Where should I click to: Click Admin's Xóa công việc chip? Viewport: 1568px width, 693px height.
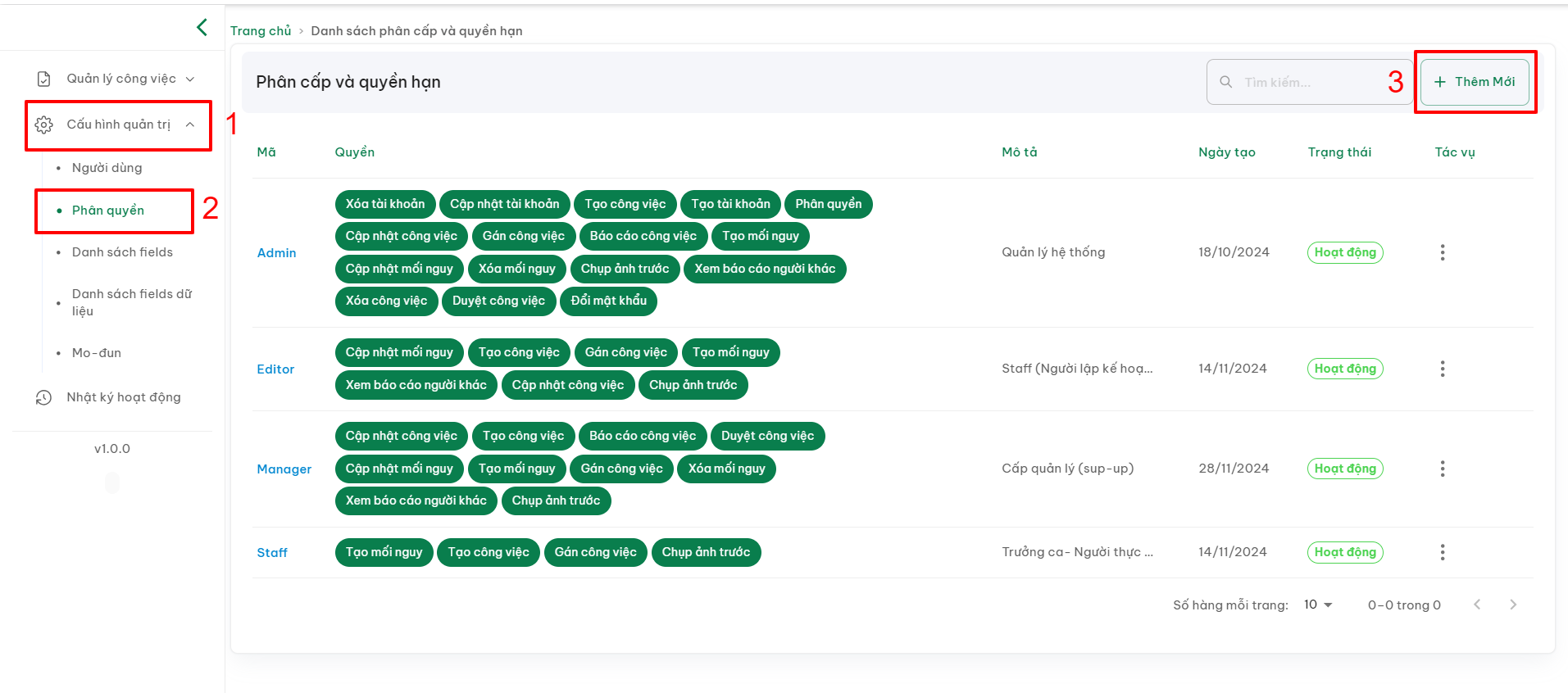pos(387,301)
